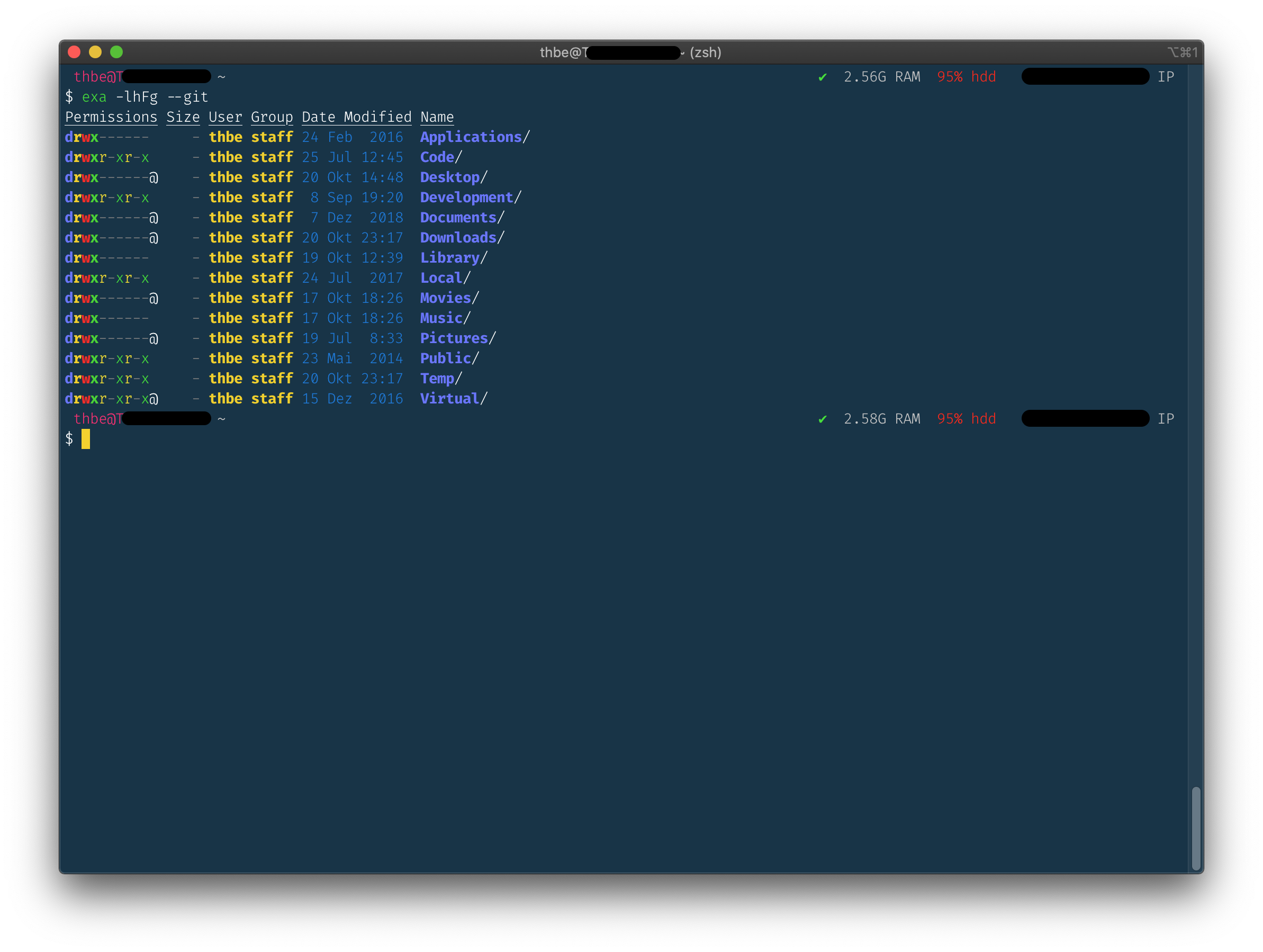The image size is (1263, 952).
Task: Click the yellow block cursor at the prompt
Action: 87,439
